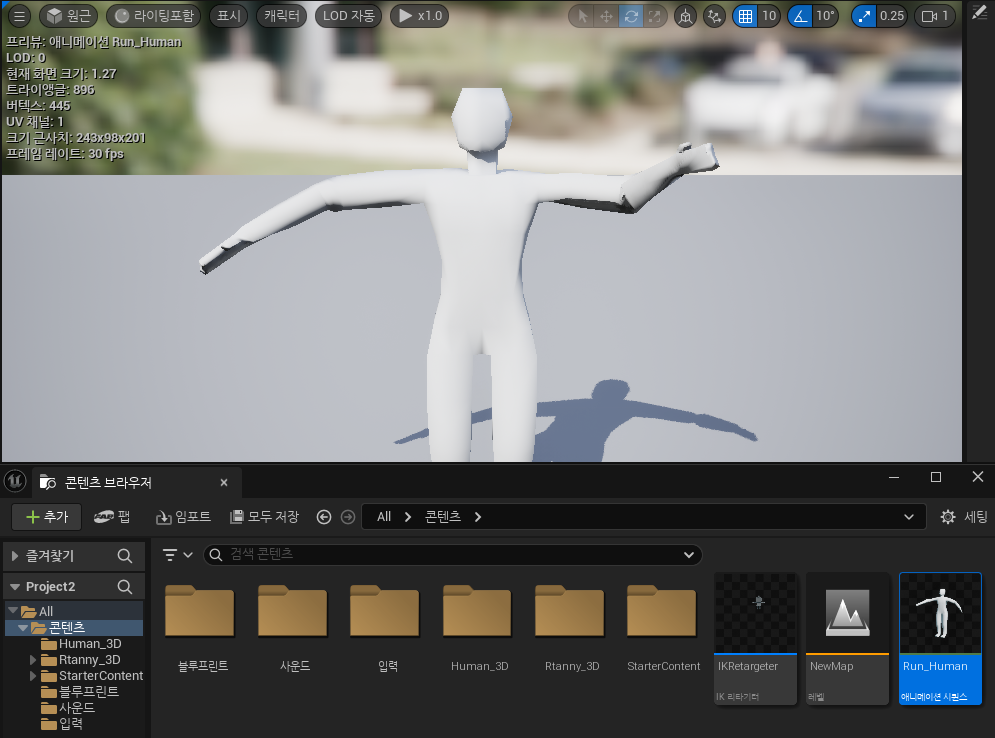Select the rotate transform tool

(631, 16)
